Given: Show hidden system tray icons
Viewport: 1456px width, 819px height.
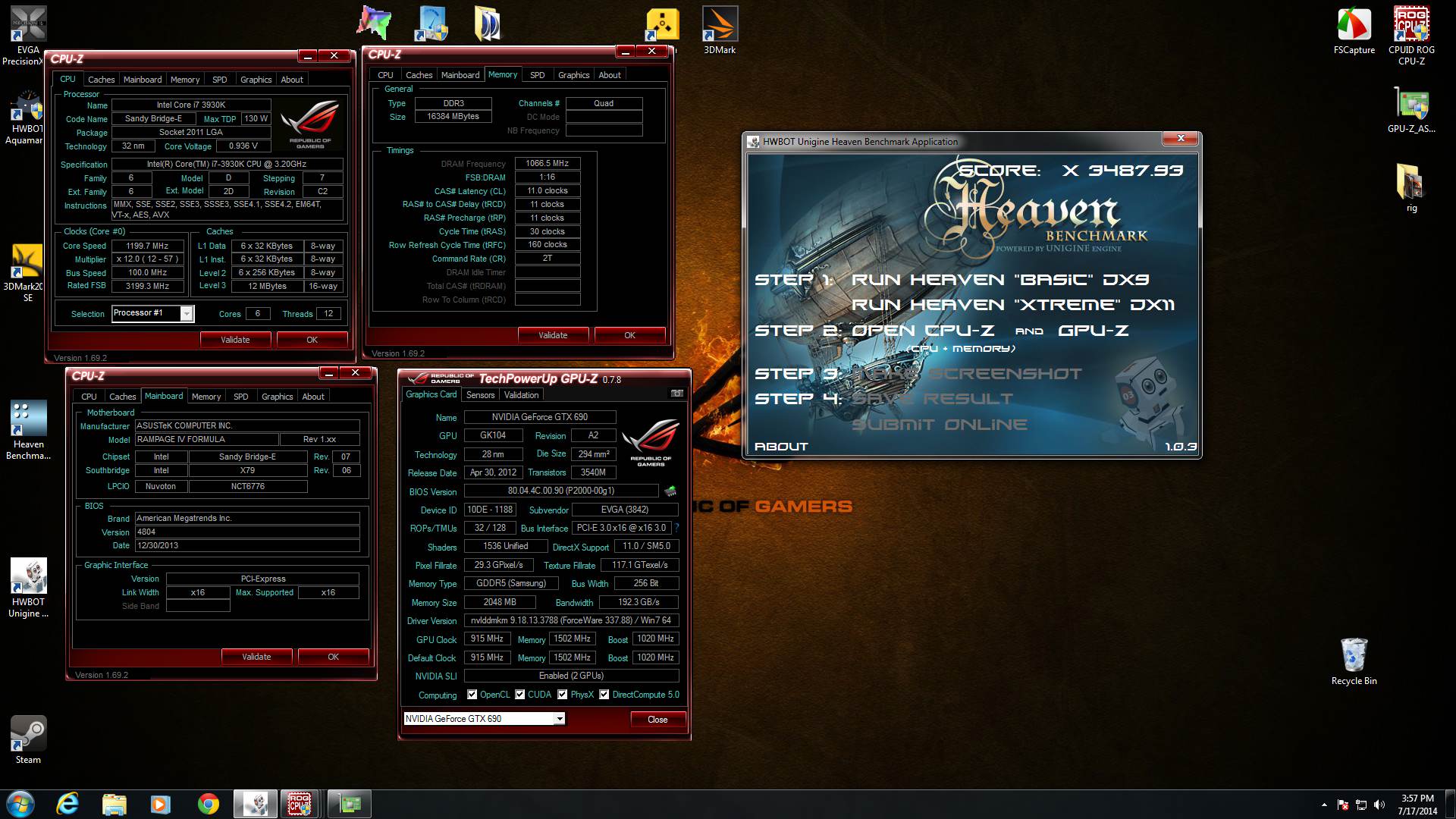Looking at the screenshot, I should coord(1324,805).
